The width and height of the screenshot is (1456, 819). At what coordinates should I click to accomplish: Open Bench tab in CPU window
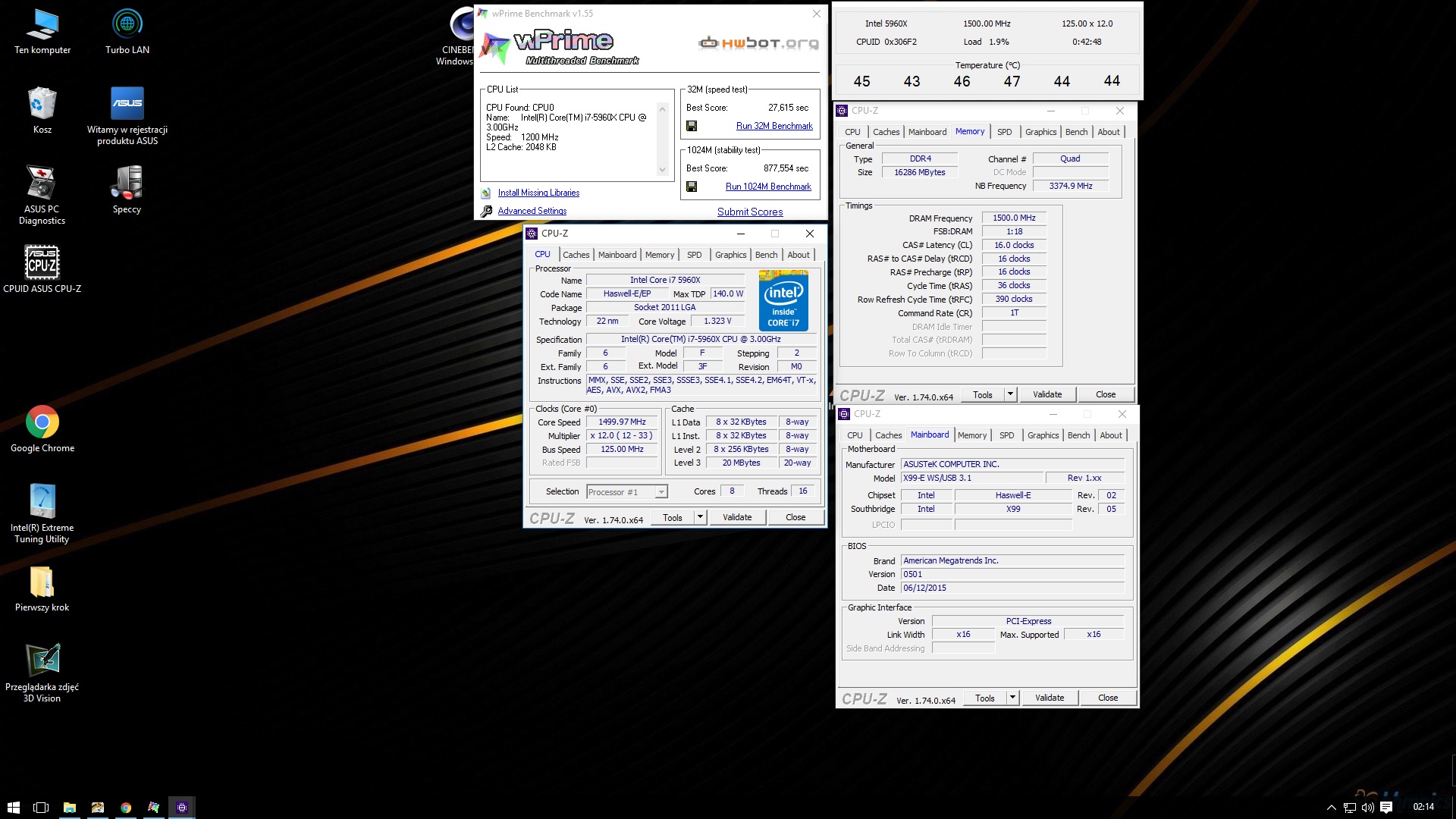pyautogui.click(x=766, y=255)
